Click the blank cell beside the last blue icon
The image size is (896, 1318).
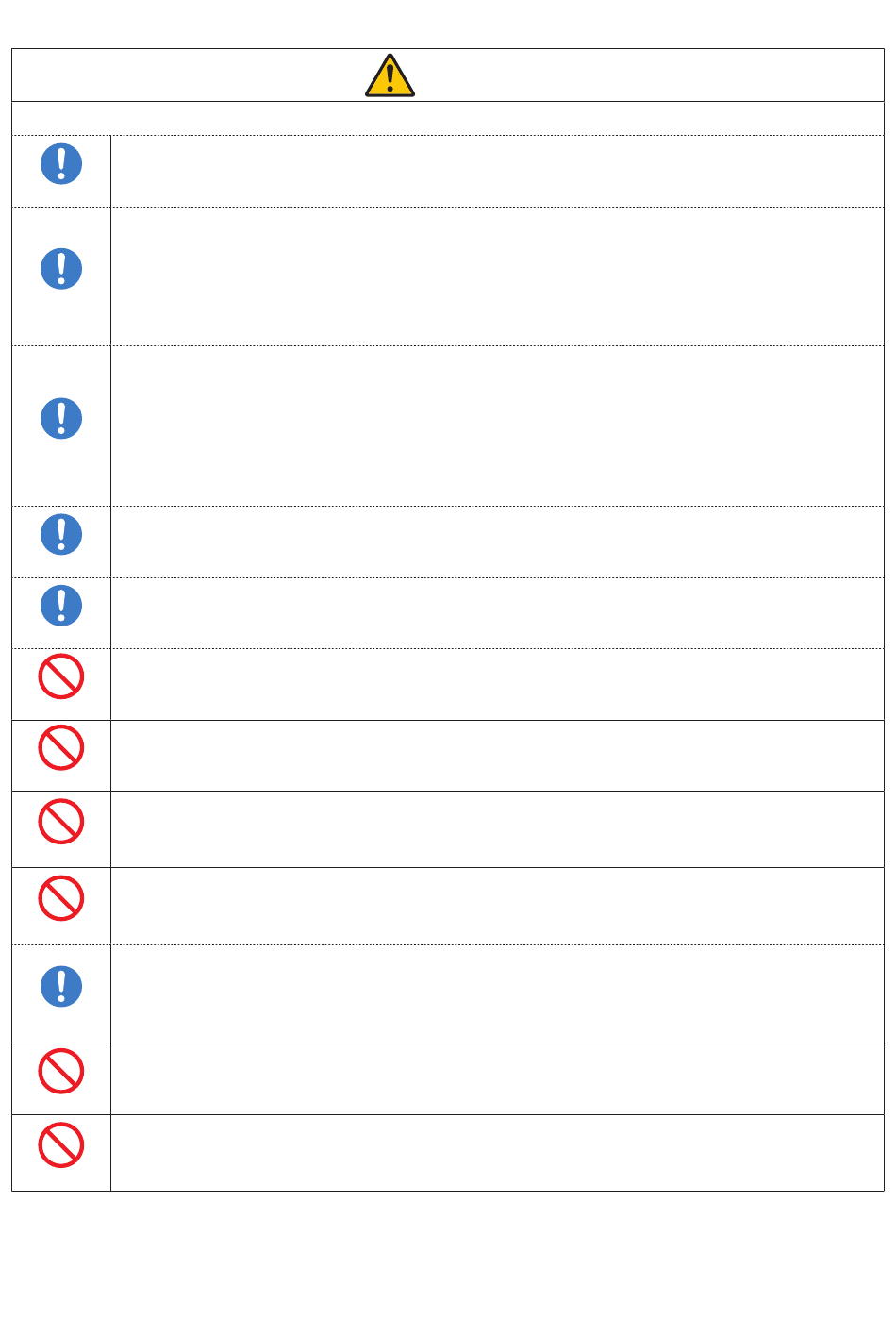coord(496,993)
